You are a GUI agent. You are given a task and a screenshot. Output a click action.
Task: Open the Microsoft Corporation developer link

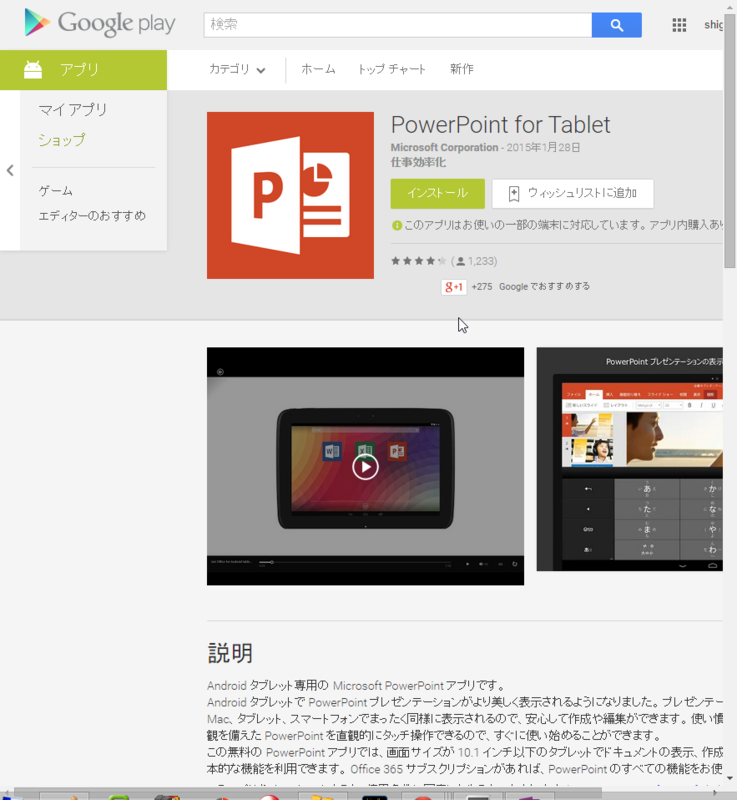(x=444, y=147)
